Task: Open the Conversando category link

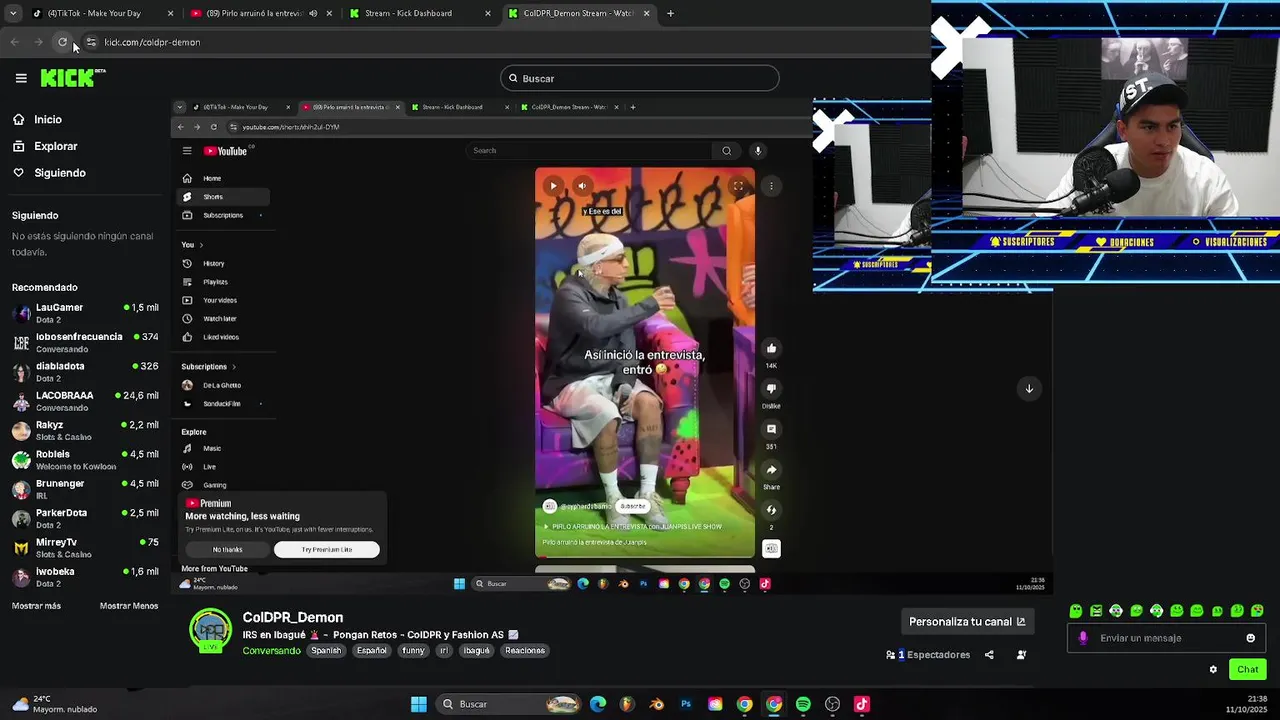Action: pos(271,650)
